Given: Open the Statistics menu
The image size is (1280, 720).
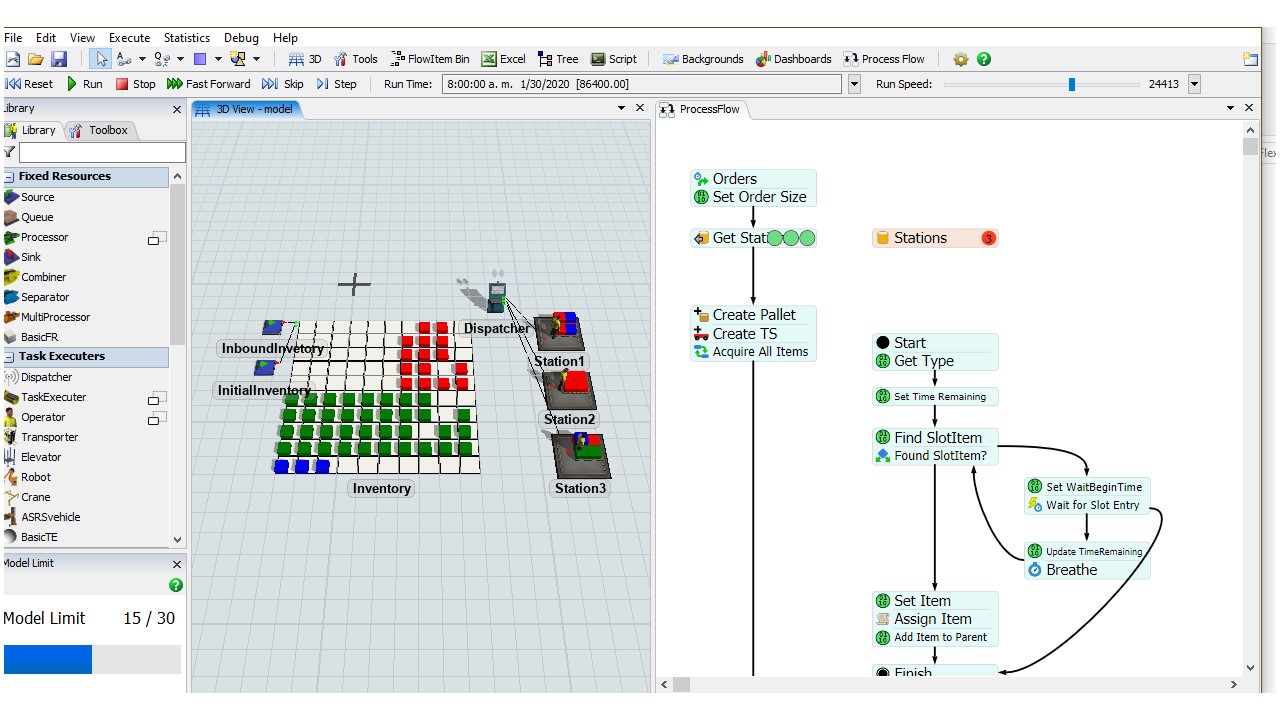Looking at the screenshot, I should tap(187, 38).
